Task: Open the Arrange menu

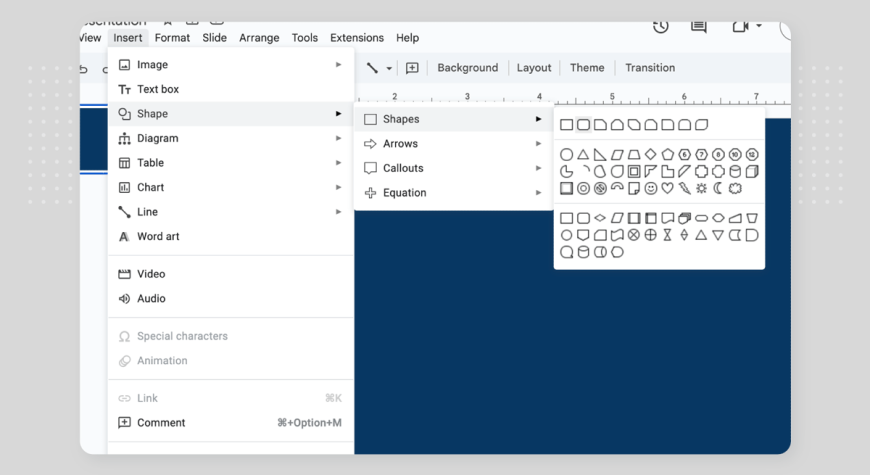Action: tap(259, 38)
